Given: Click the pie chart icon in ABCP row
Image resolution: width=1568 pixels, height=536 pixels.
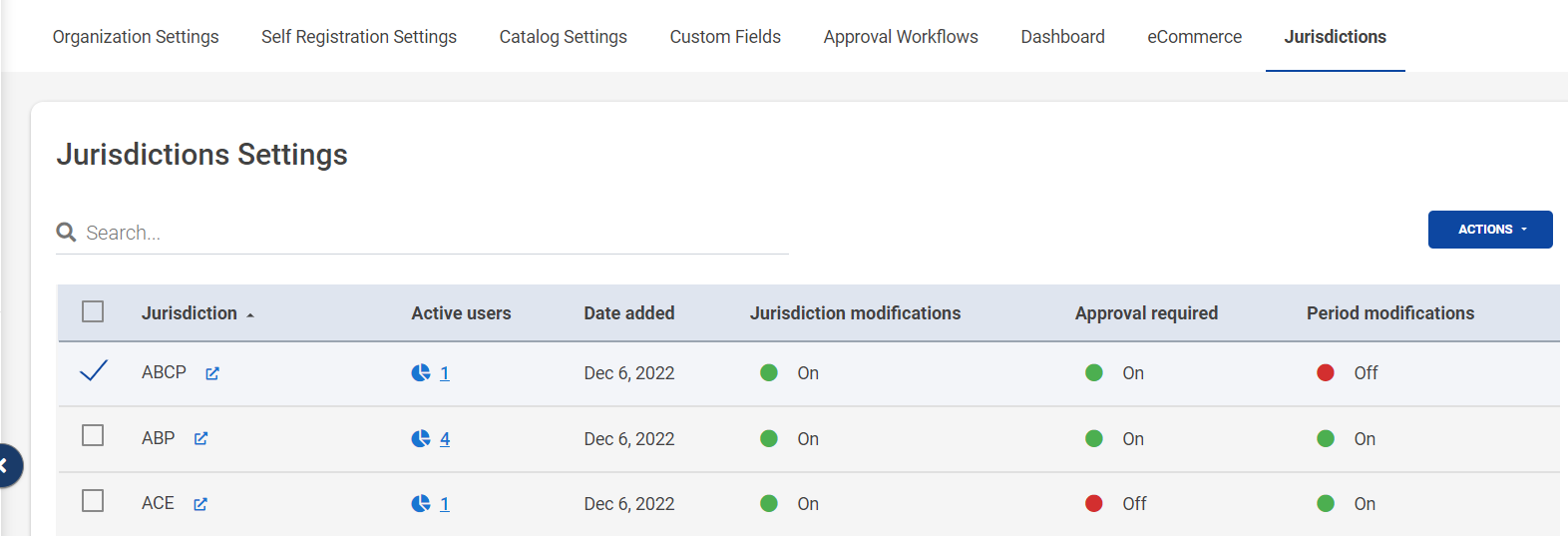Looking at the screenshot, I should point(421,373).
